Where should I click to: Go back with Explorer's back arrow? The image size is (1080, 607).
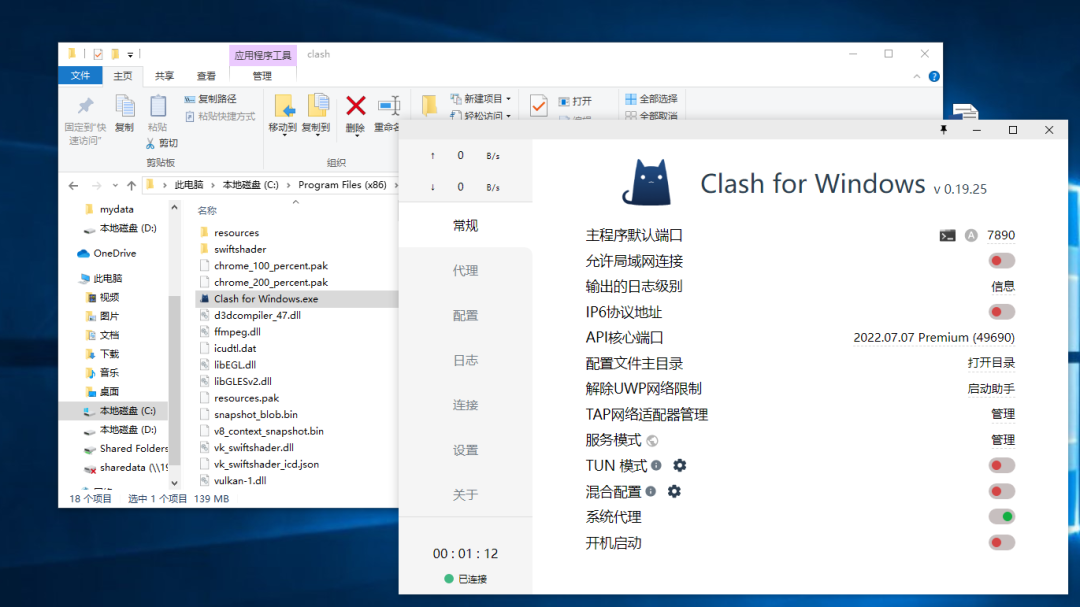[74, 185]
